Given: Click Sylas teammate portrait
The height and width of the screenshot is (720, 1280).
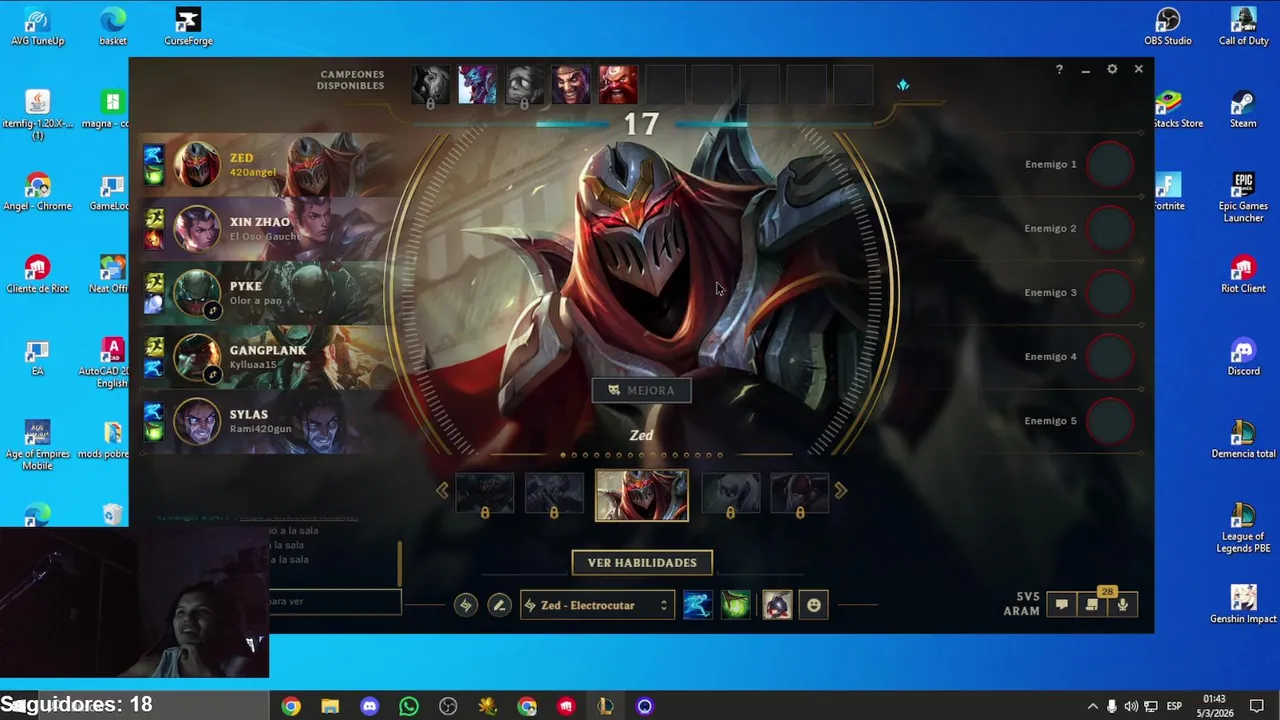Looking at the screenshot, I should pos(196,421).
